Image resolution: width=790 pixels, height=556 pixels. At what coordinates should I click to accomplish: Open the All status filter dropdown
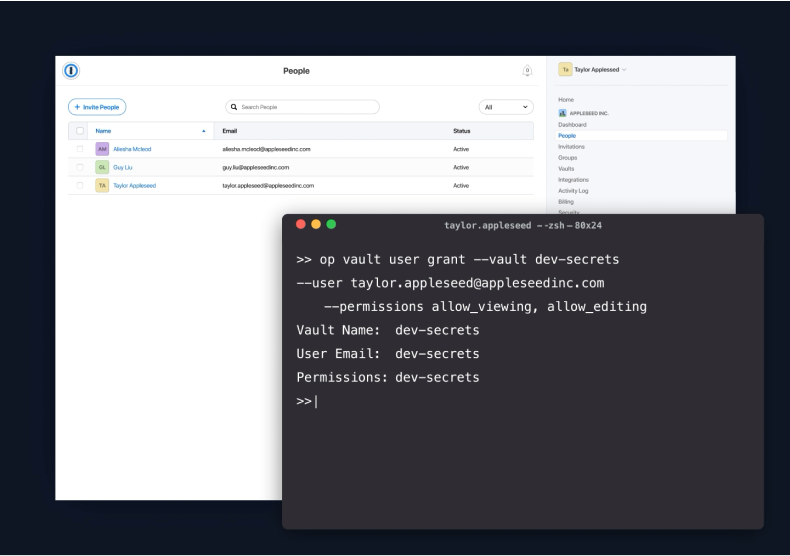pos(506,107)
